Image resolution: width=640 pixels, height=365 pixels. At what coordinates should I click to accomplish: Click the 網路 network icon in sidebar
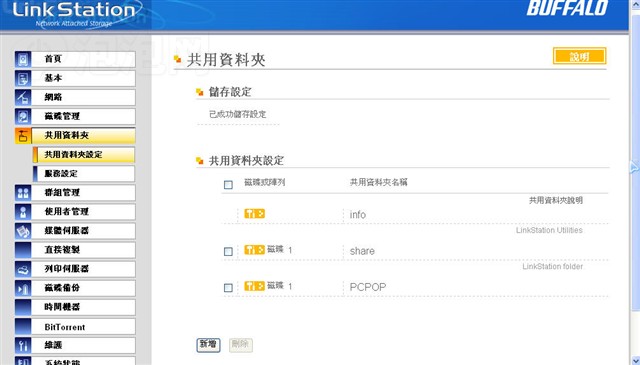tap(23, 98)
